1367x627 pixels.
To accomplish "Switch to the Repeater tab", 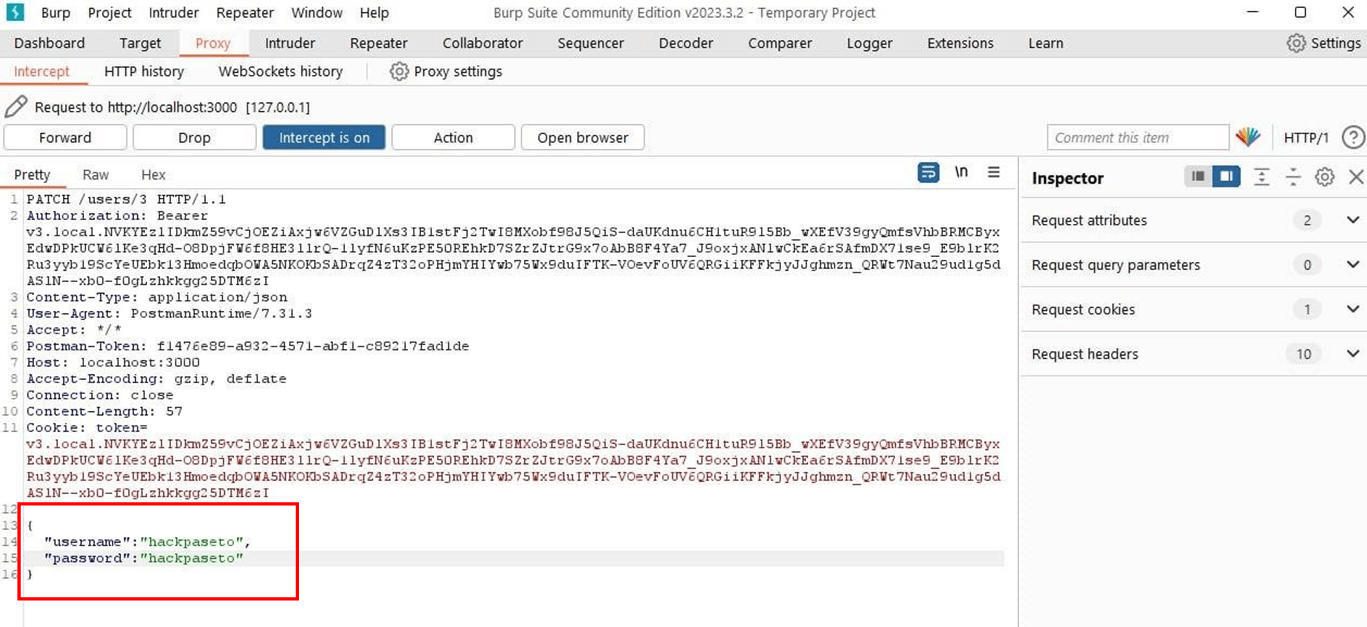I will (378, 43).
